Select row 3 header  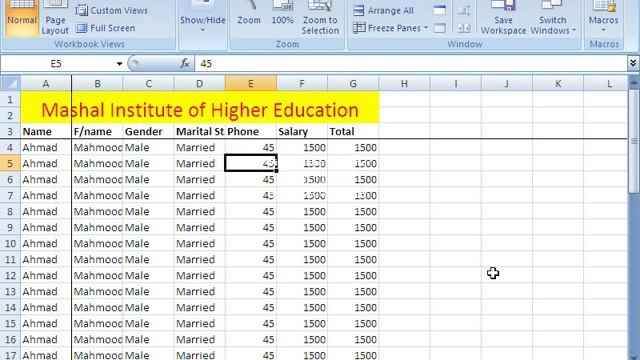coord(10,131)
